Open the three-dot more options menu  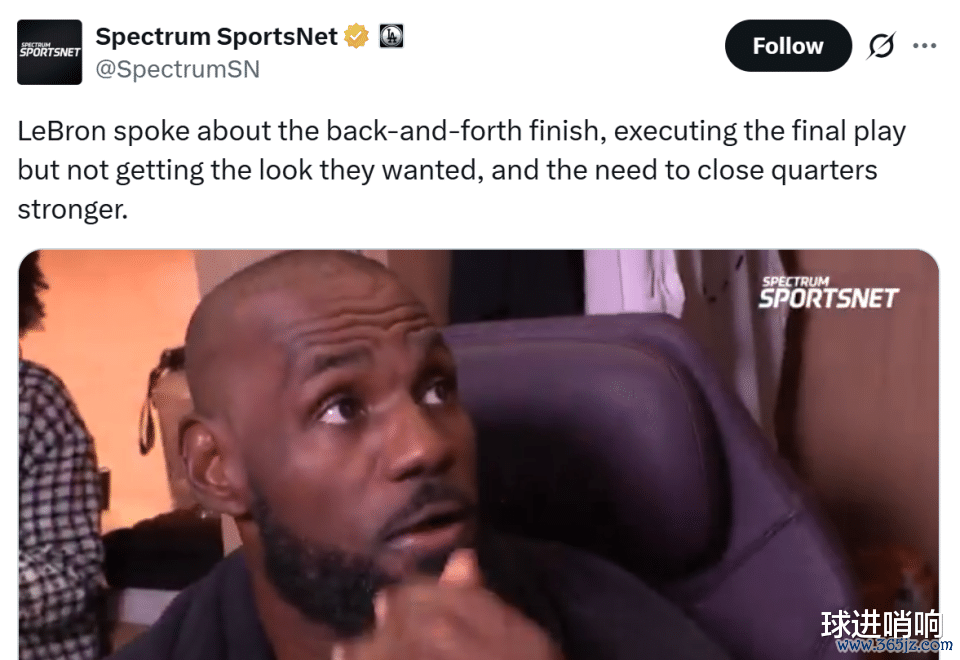(x=924, y=46)
